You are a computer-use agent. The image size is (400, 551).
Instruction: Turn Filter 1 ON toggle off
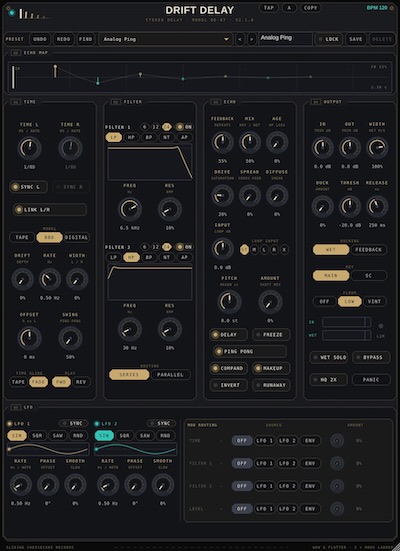[184, 127]
